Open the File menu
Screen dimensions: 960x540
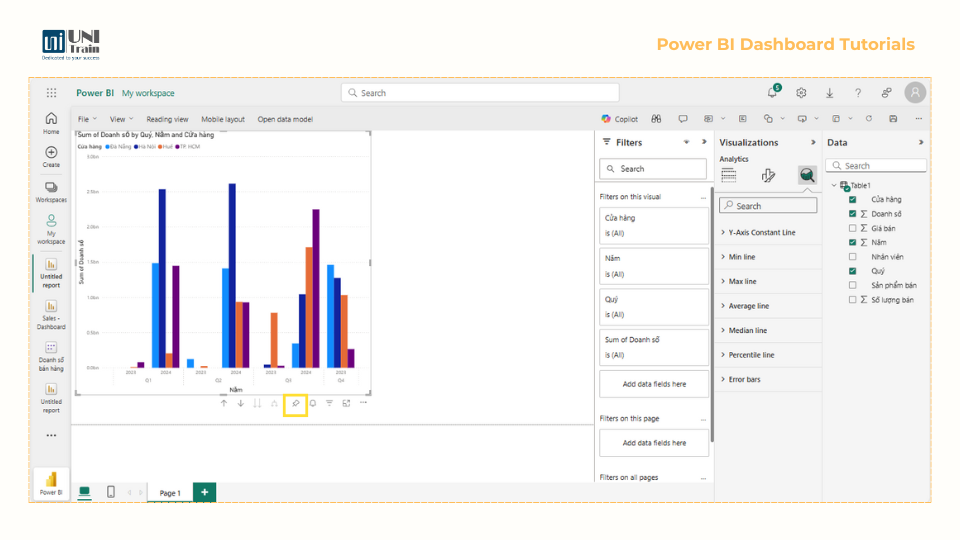point(87,119)
